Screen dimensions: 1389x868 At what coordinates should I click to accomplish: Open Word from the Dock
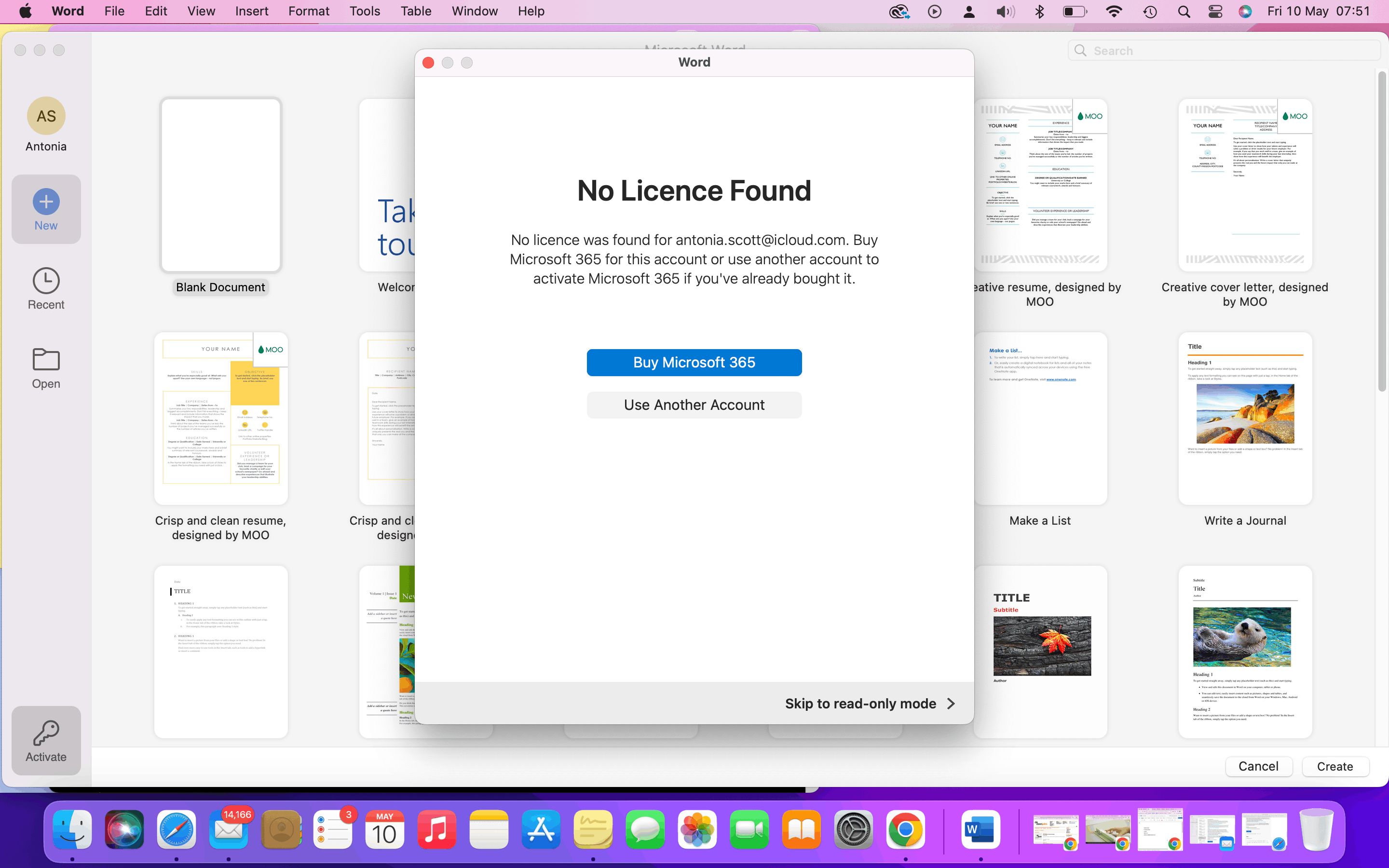pyautogui.click(x=980, y=829)
